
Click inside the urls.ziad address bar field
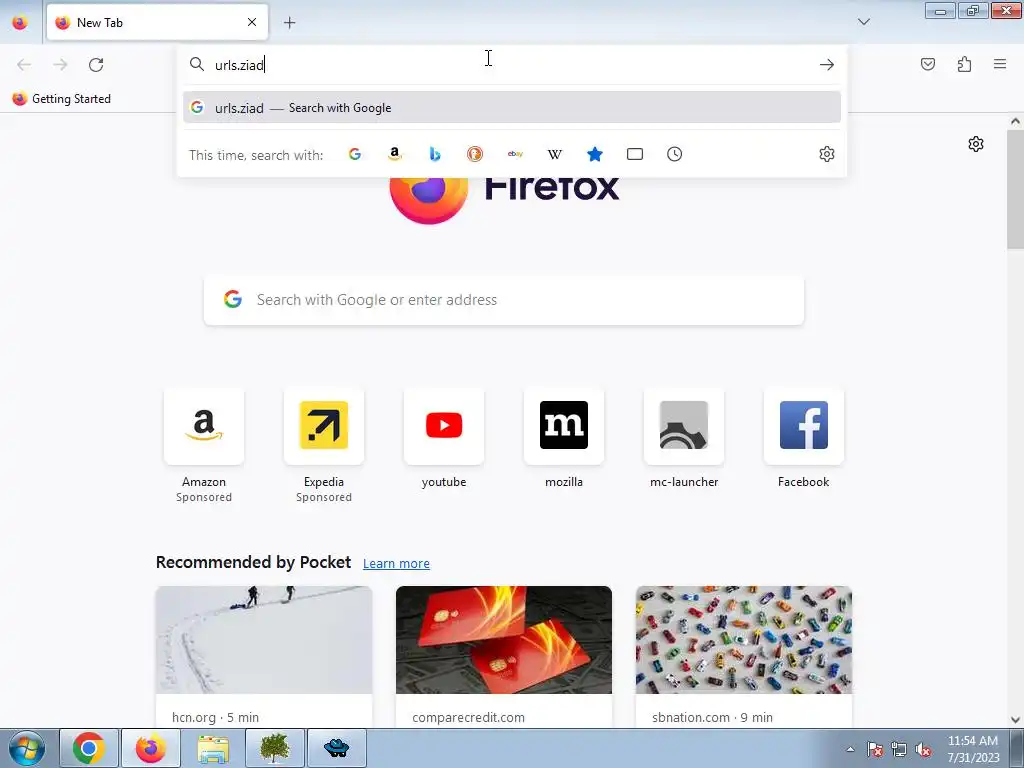pos(512,65)
